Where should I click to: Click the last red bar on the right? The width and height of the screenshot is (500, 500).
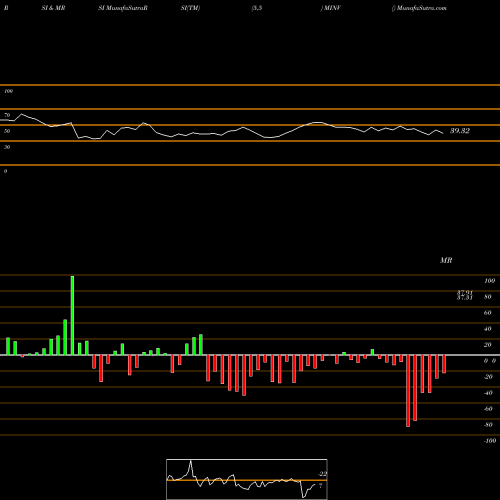[x=444, y=364]
